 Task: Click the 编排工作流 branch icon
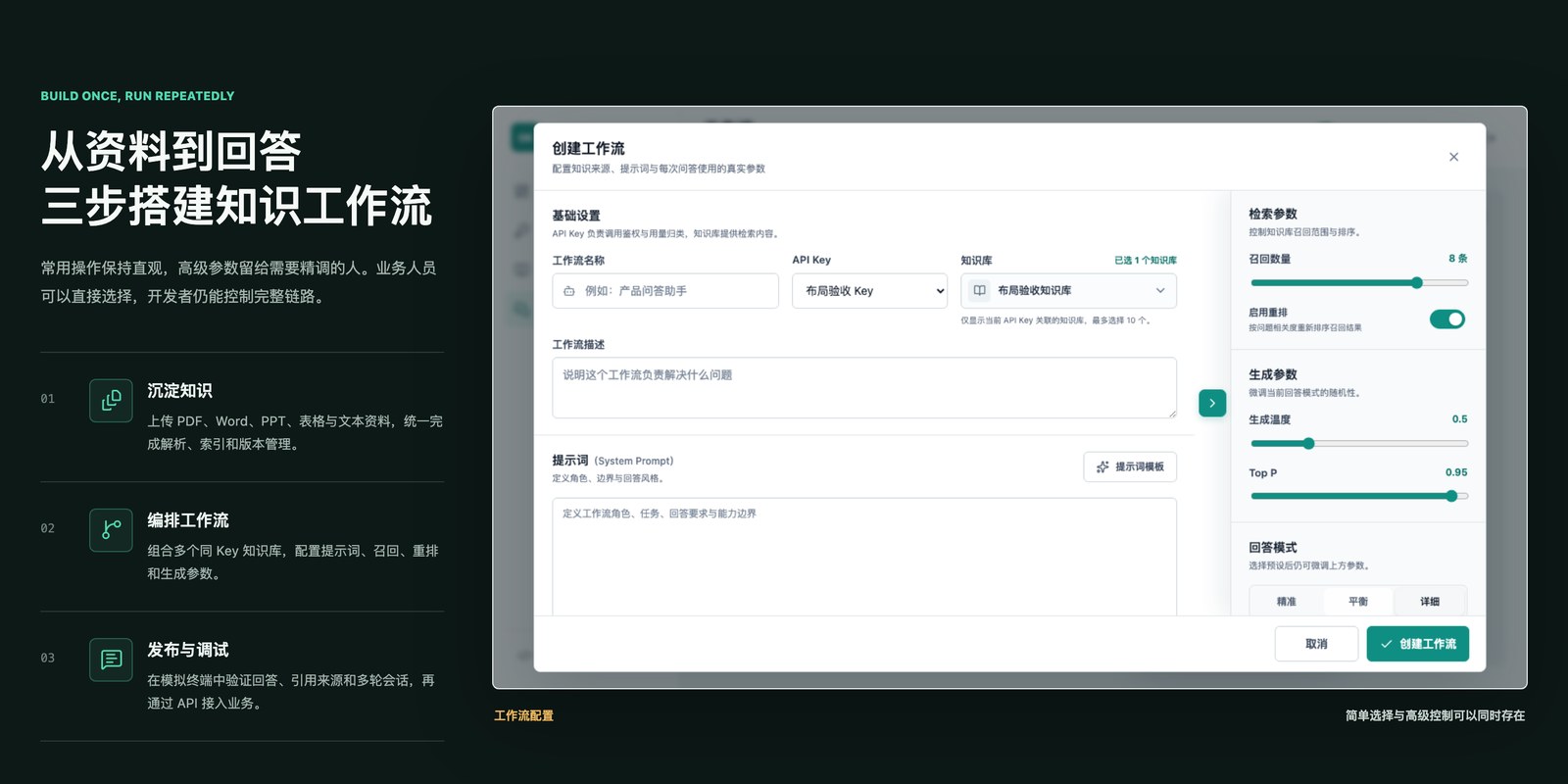pyautogui.click(x=111, y=530)
